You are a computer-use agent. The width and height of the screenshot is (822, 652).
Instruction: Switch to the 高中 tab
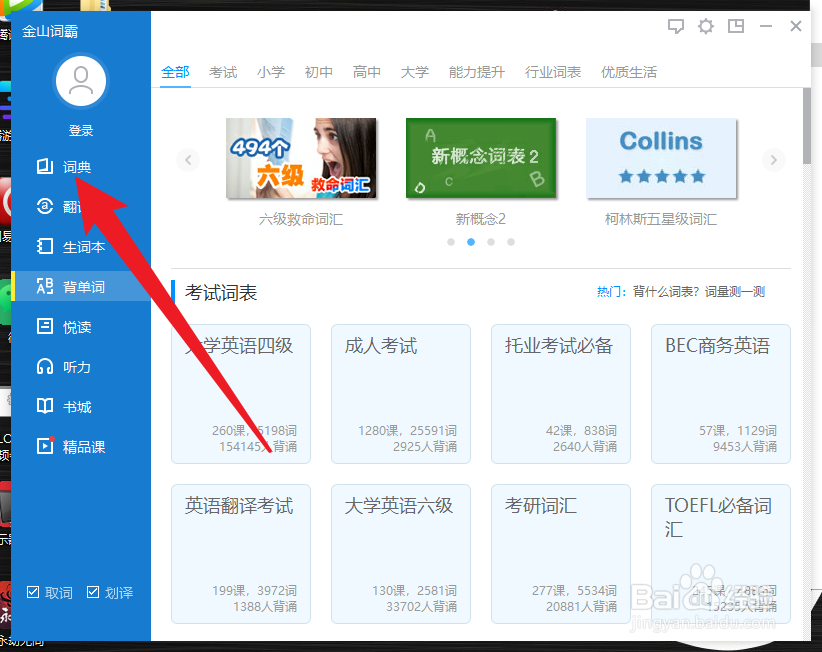tap(366, 72)
